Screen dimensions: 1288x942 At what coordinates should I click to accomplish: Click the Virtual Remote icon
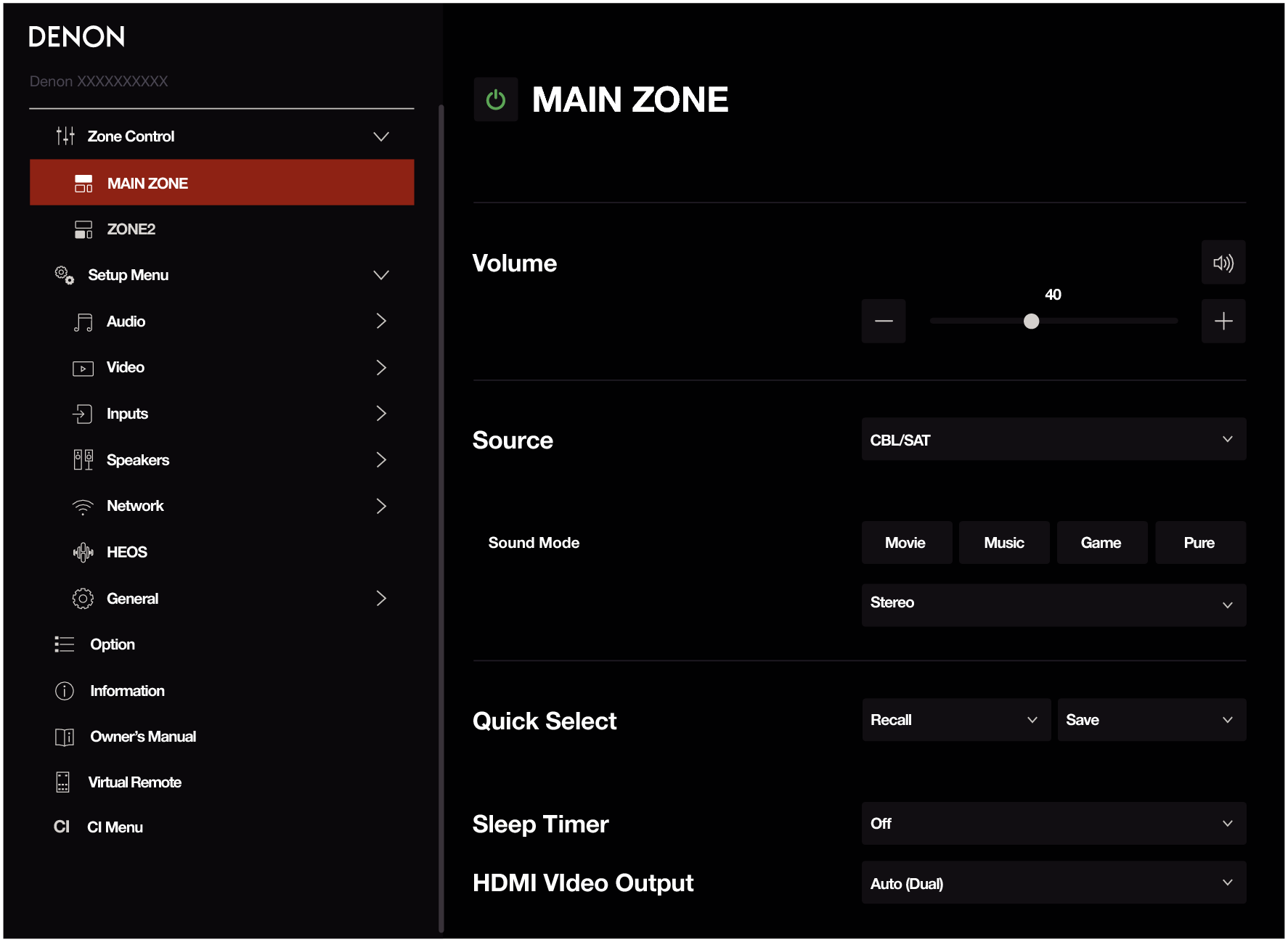tap(63, 782)
